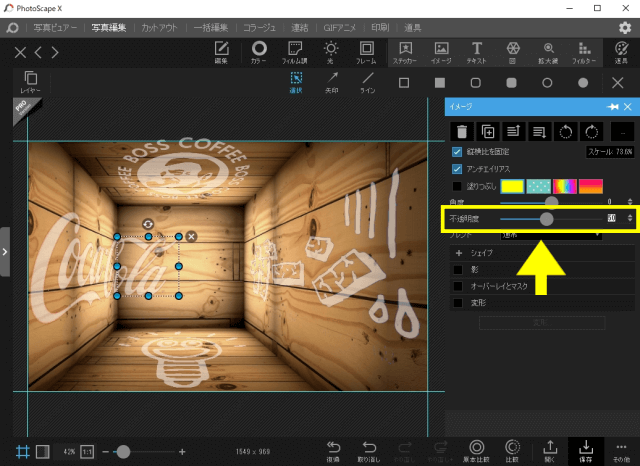Select the outlined rectangle shape
The width and height of the screenshot is (640, 466).
404,83
